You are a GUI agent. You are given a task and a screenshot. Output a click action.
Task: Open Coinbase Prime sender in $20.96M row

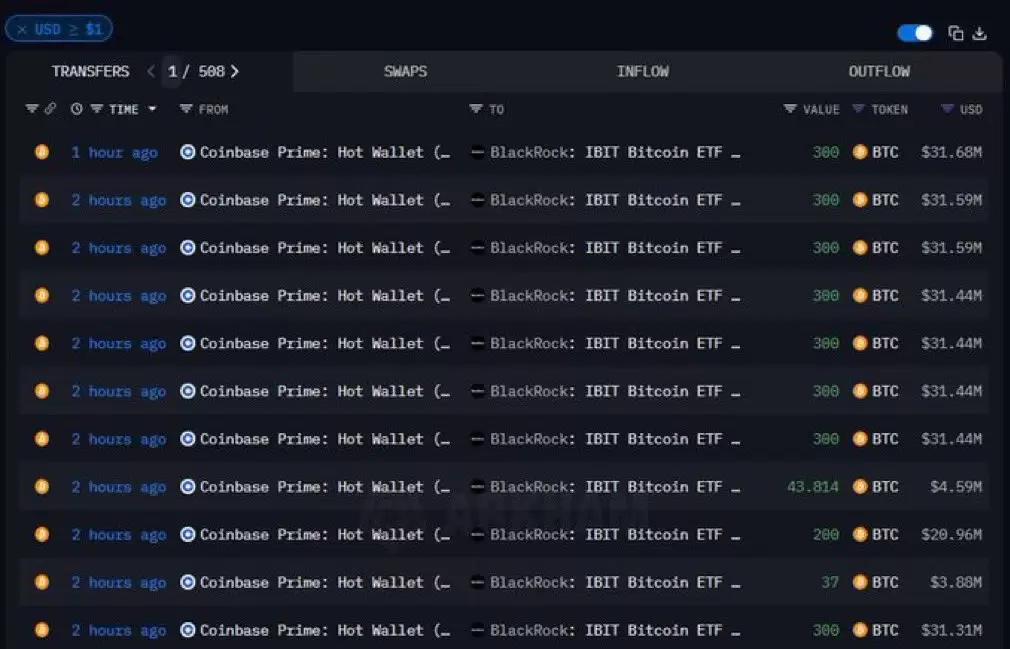(x=325, y=534)
